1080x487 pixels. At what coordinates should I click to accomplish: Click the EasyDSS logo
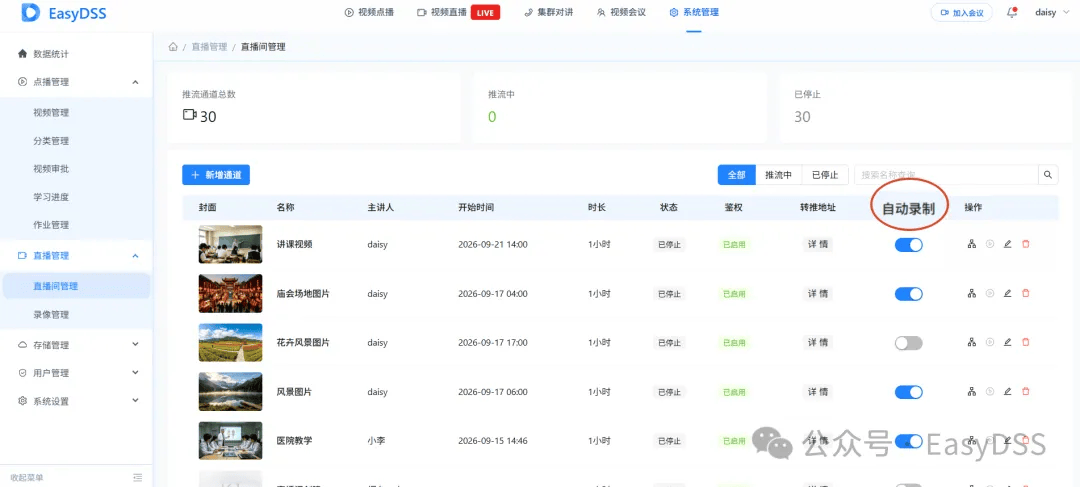click(x=64, y=12)
